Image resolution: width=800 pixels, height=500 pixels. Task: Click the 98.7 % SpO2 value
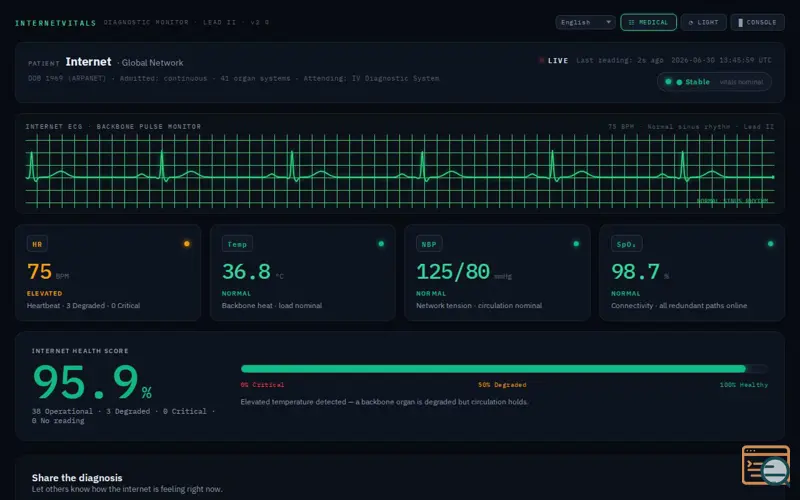[640, 271]
